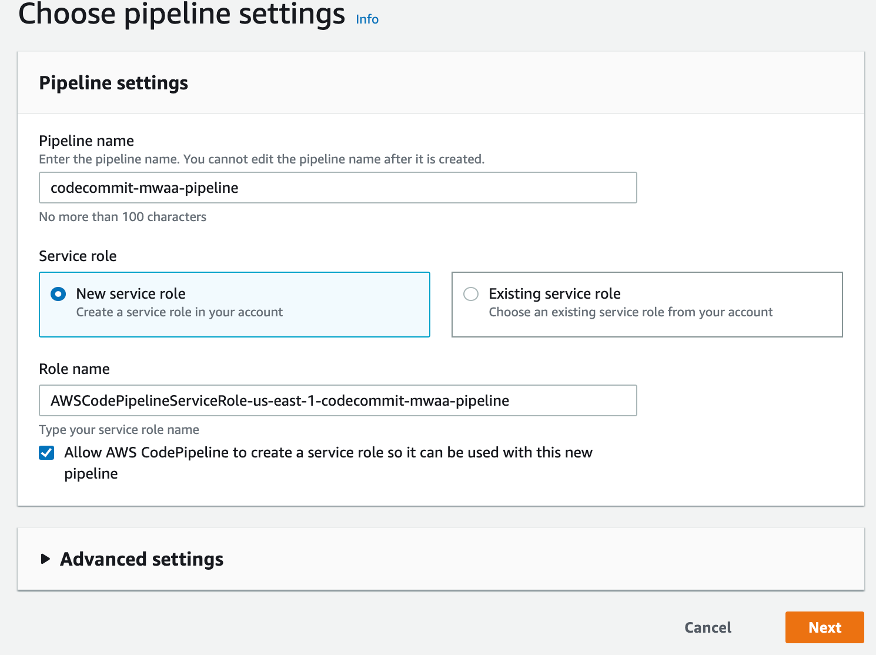The width and height of the screenshot is (877, 656).
Task: Select the New service role radio button
Action: tap(59, 294)
